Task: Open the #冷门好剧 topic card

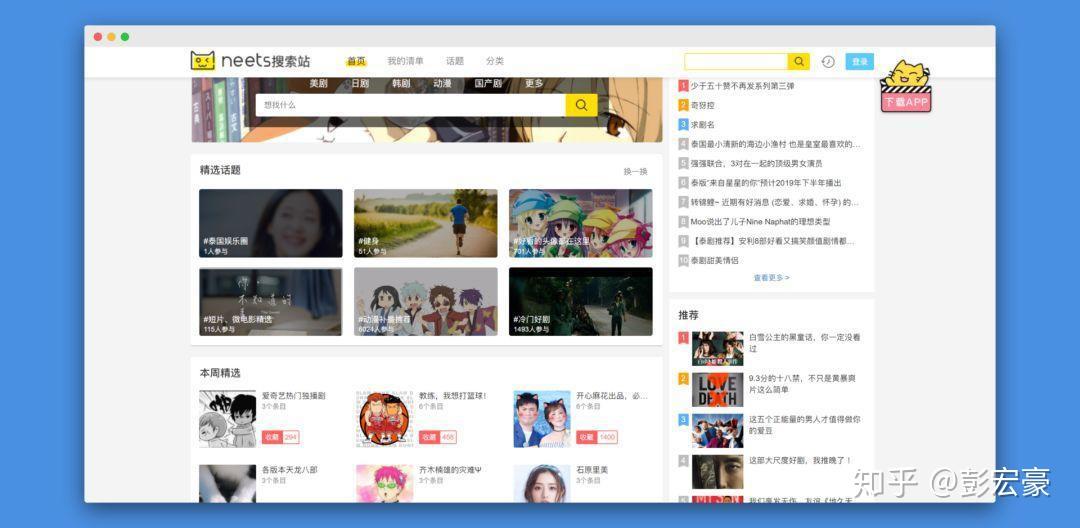Action: 581,302
